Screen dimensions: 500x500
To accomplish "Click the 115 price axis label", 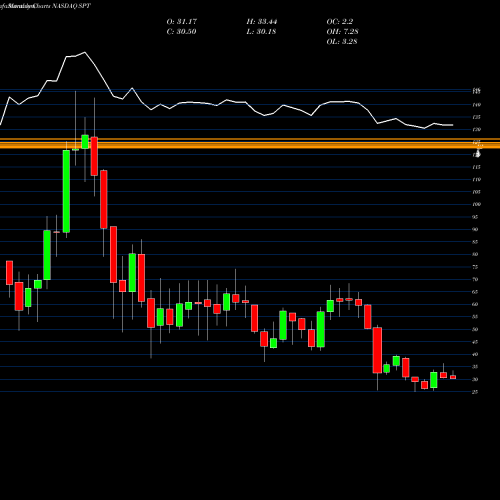I will [x=477, y=167].
